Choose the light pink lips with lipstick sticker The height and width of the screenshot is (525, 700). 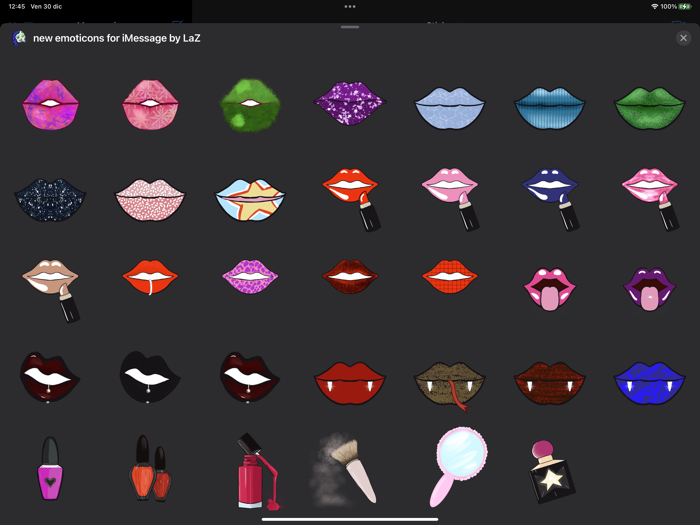pos(451,200)
